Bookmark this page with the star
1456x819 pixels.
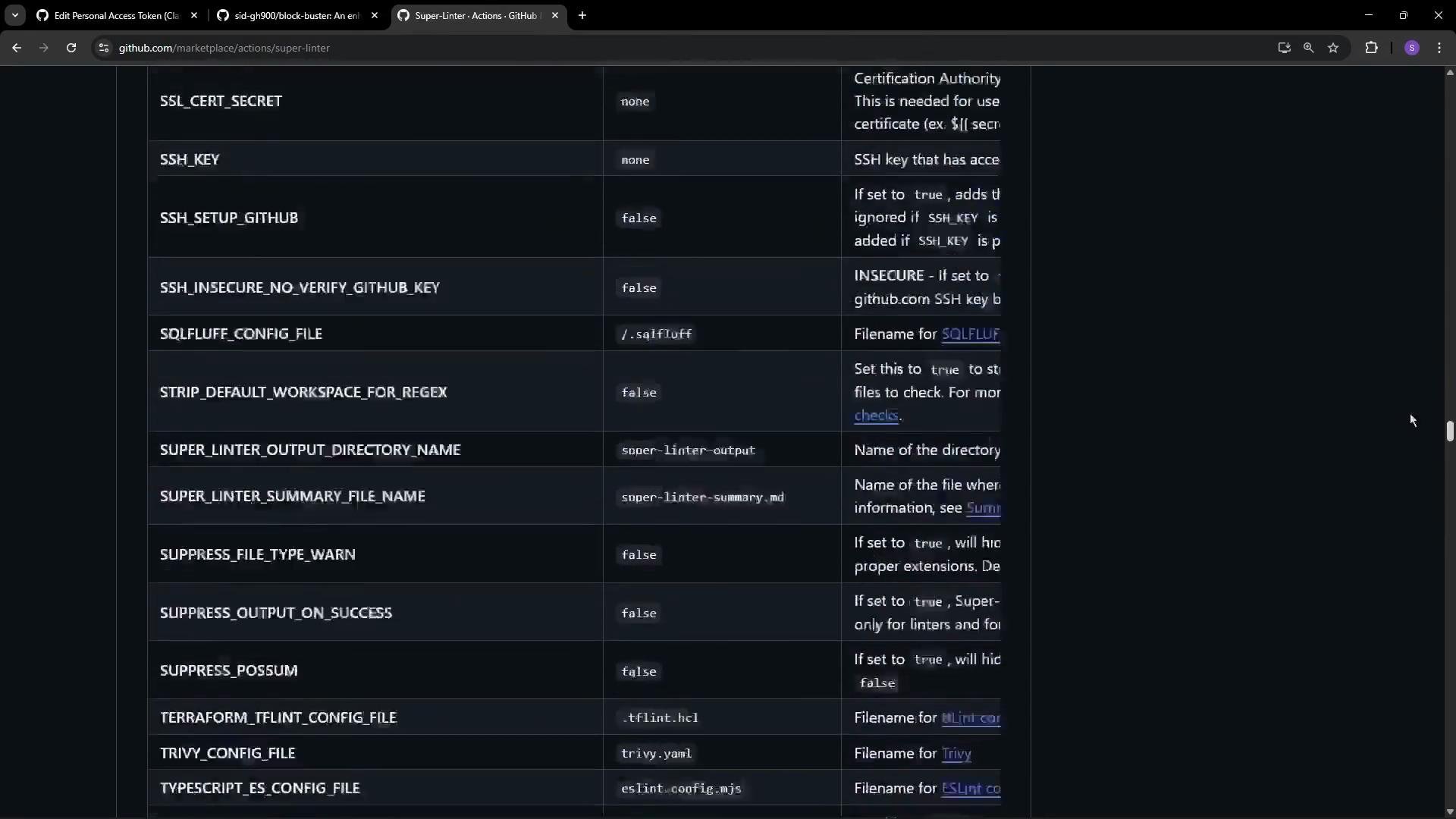tap(1333, 48)
